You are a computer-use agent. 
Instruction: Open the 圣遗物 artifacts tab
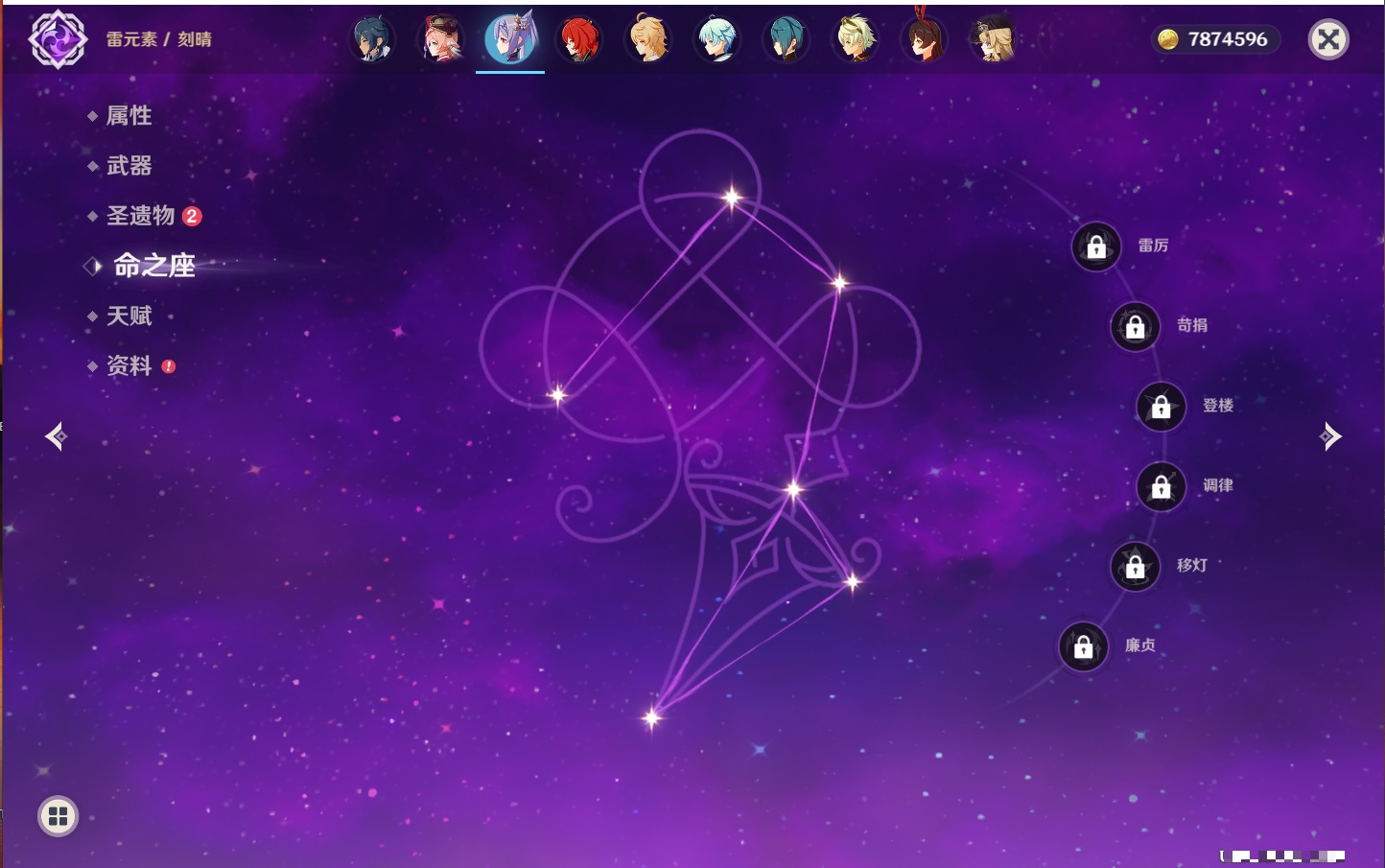coord(140,216)
